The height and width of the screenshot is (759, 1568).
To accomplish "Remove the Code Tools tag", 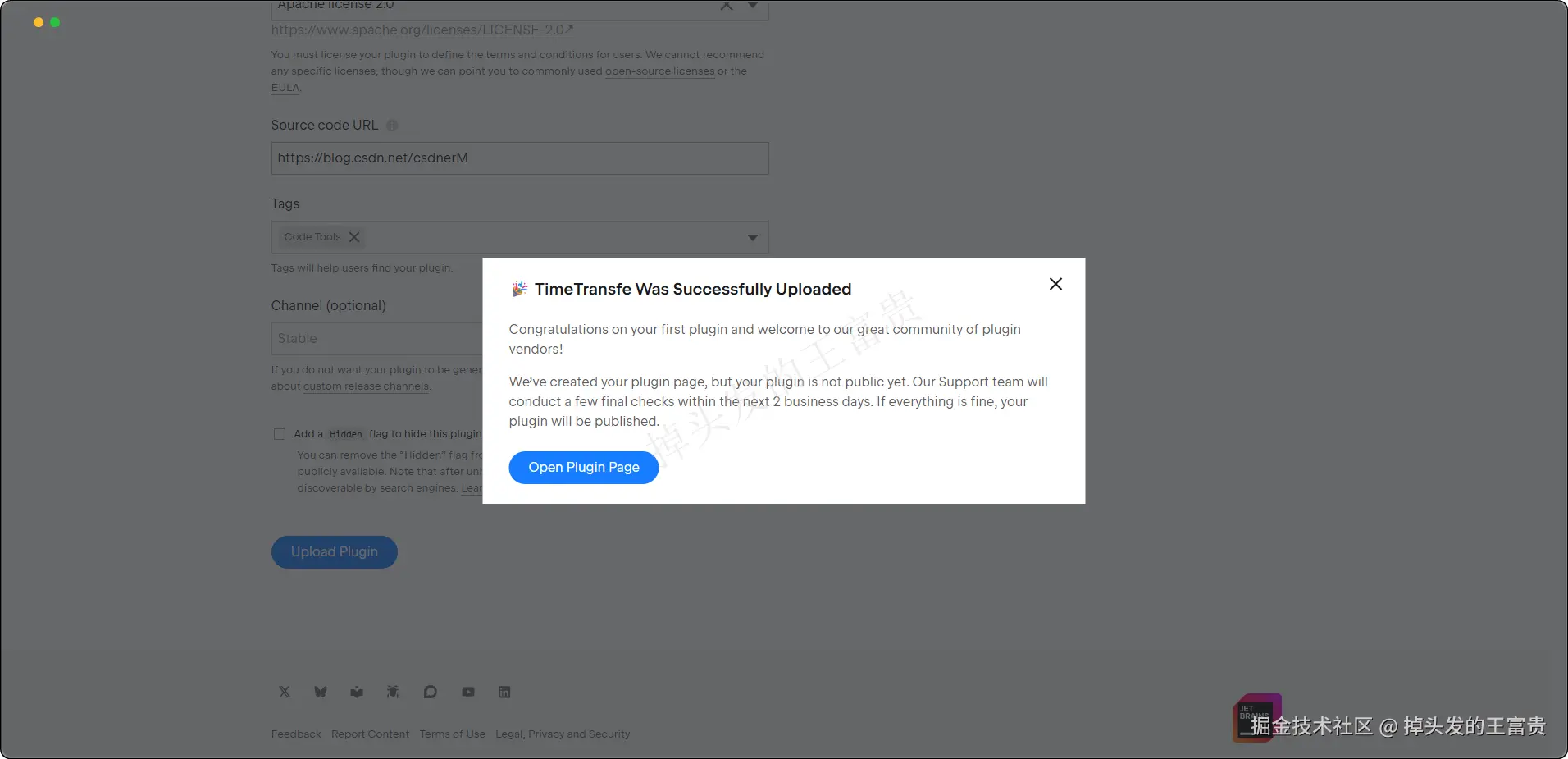I will coord(354,237).
